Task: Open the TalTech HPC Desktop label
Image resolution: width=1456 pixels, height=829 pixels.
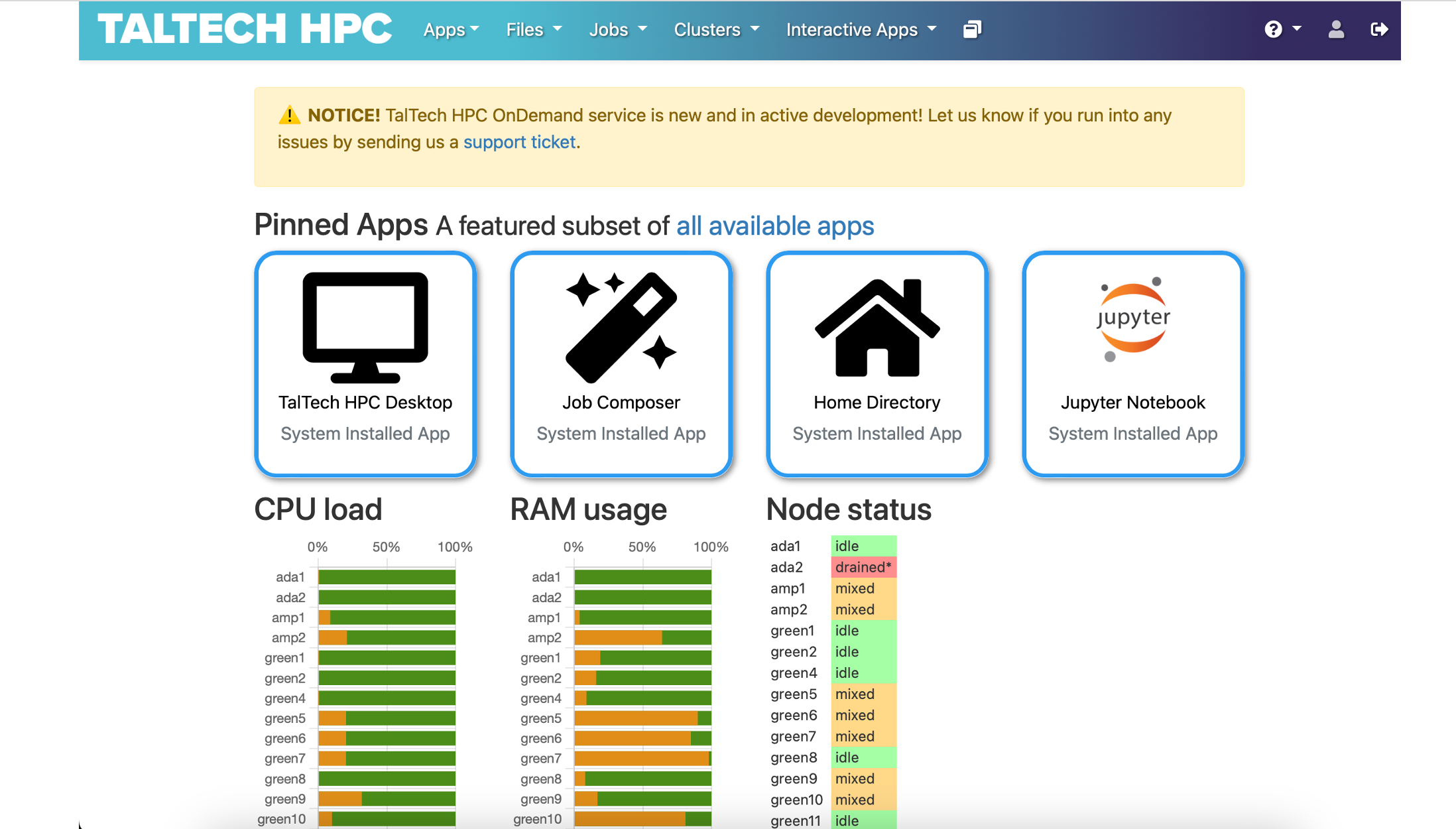Action: click(365, 403)
